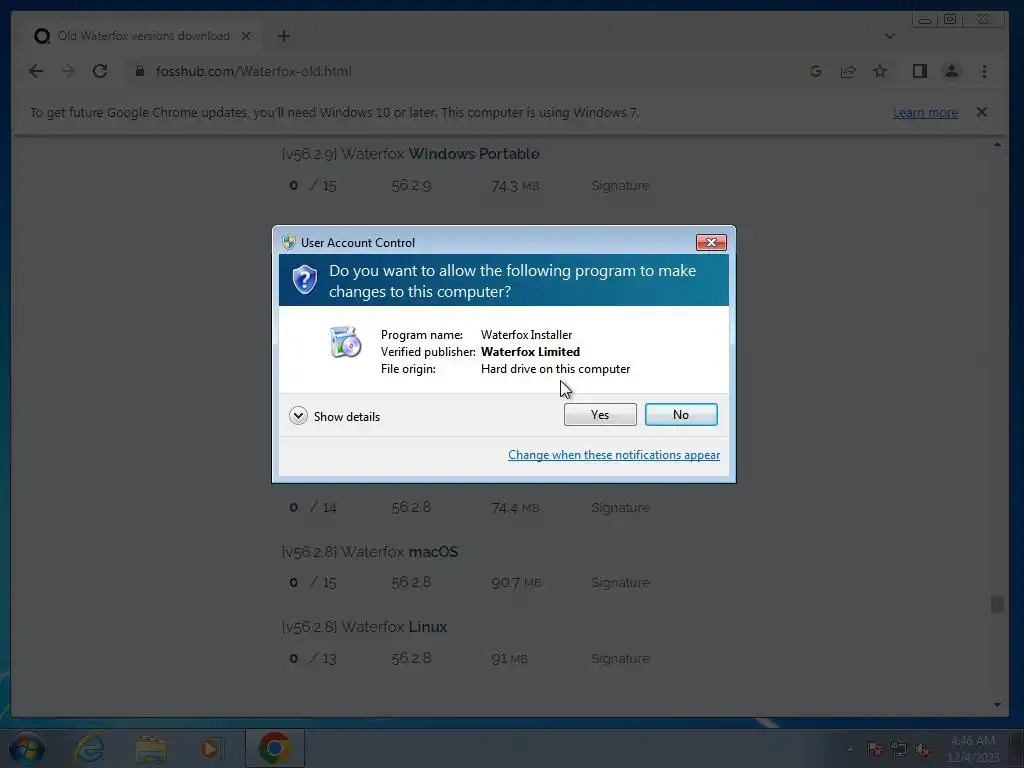Click [v56.2.9] Waterfox Windows Portable heading

410,154
